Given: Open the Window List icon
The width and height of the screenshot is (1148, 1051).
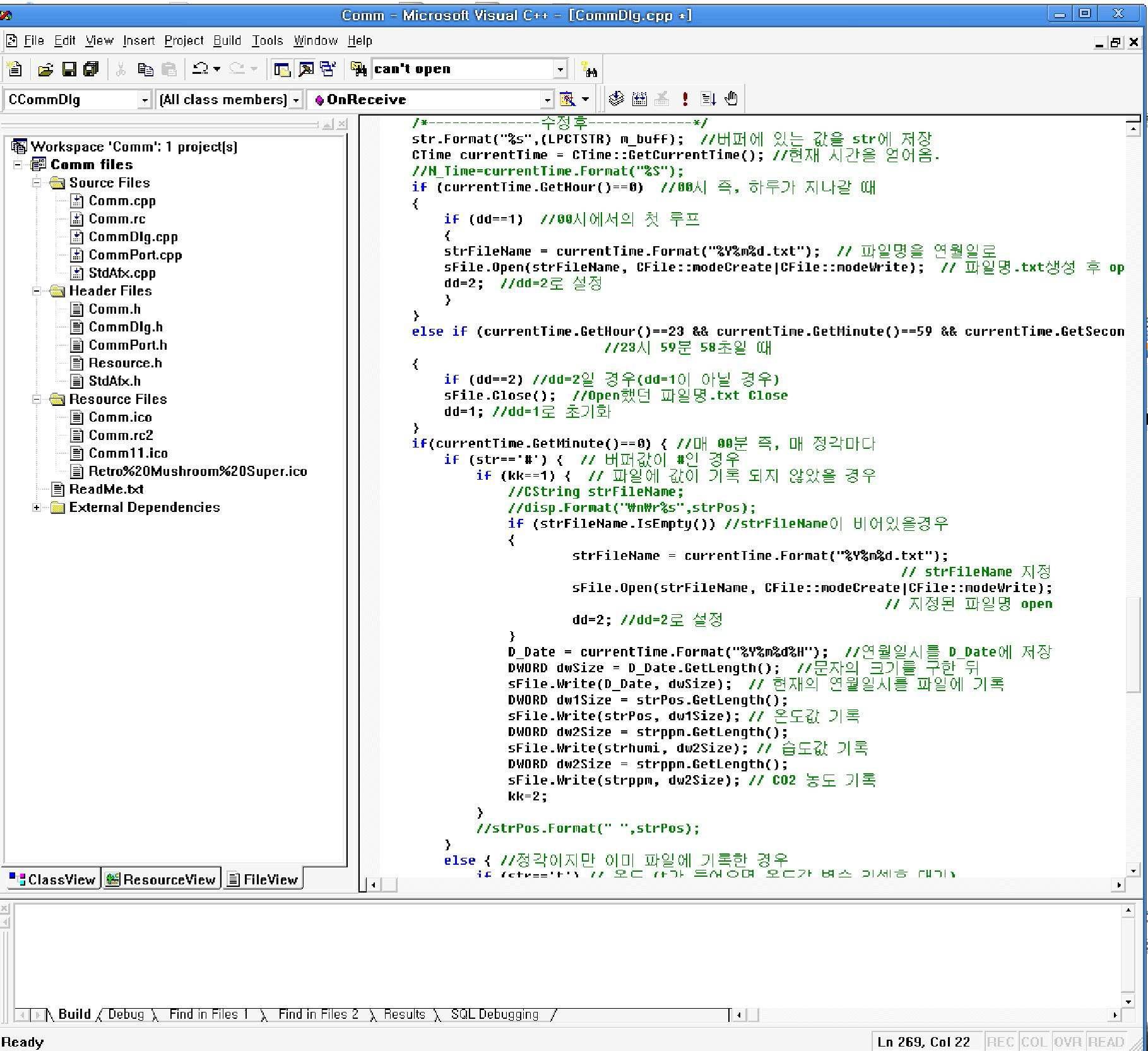Looking at the screenshot, I should coord(328,69).
